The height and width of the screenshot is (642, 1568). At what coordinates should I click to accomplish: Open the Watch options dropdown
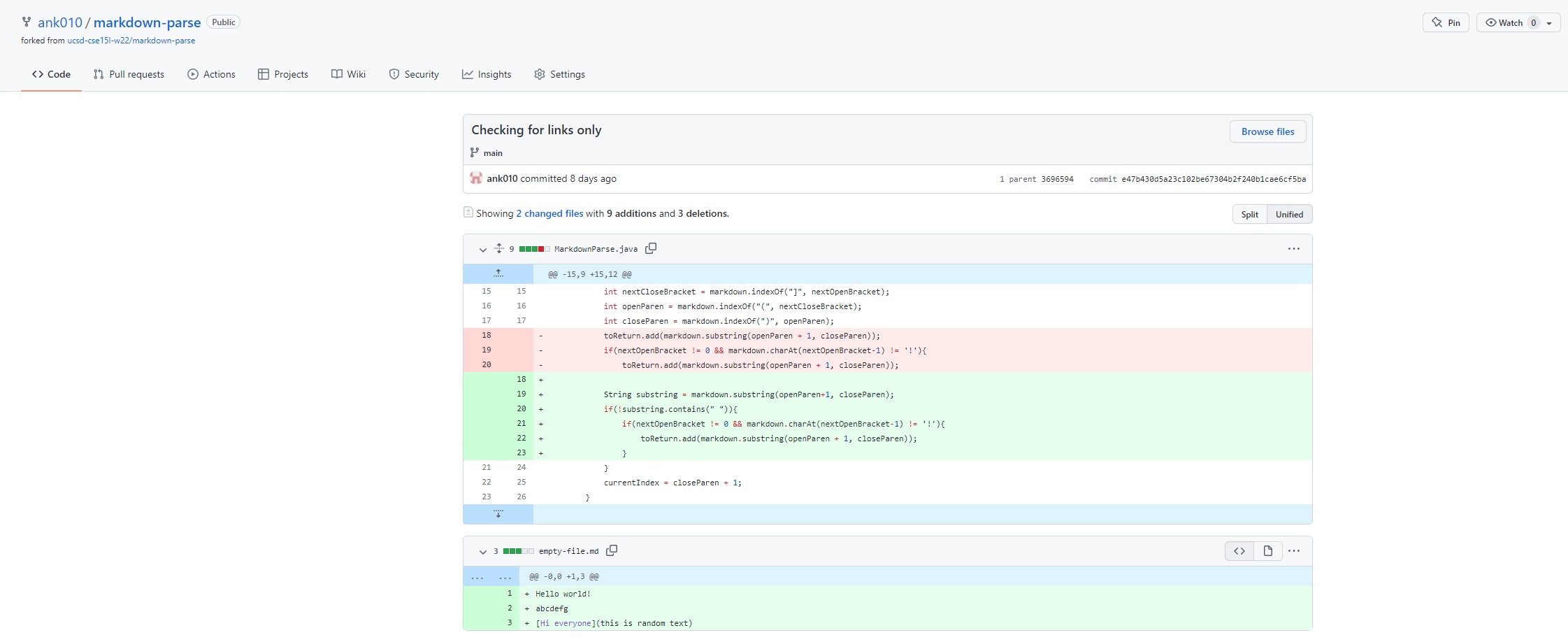[x=1549, y=22]
